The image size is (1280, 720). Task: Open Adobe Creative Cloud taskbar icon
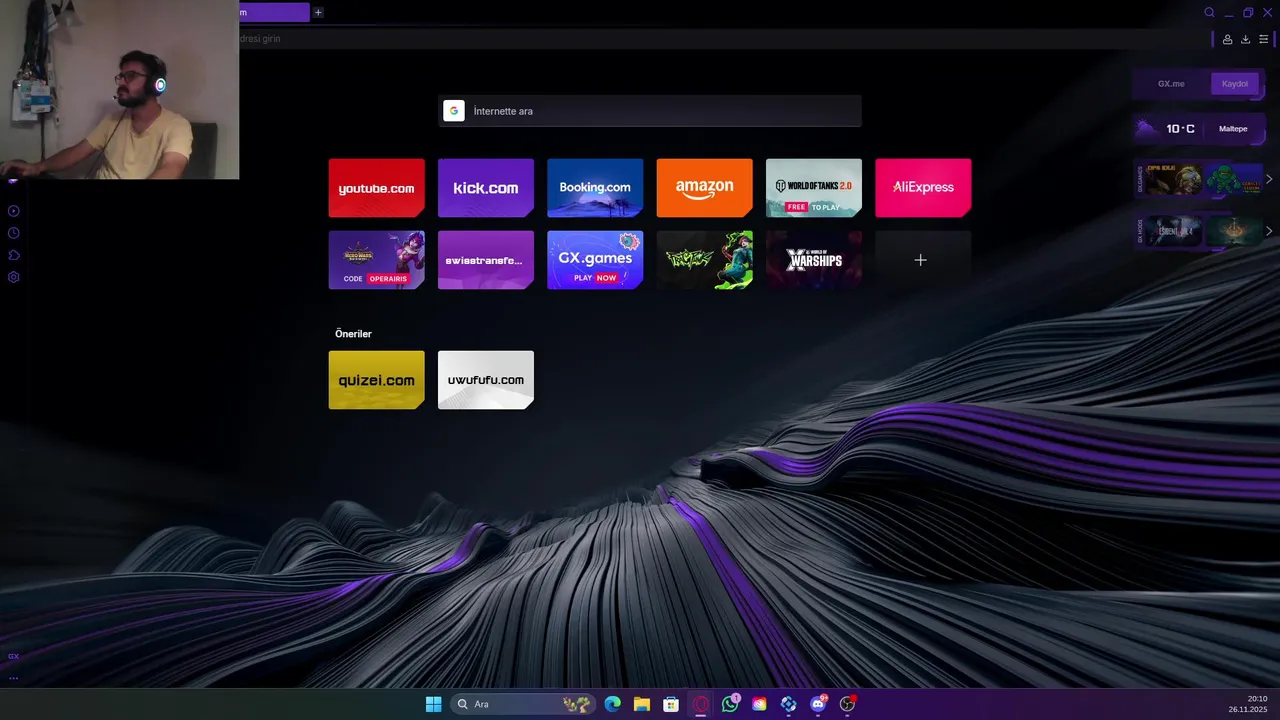759,704
